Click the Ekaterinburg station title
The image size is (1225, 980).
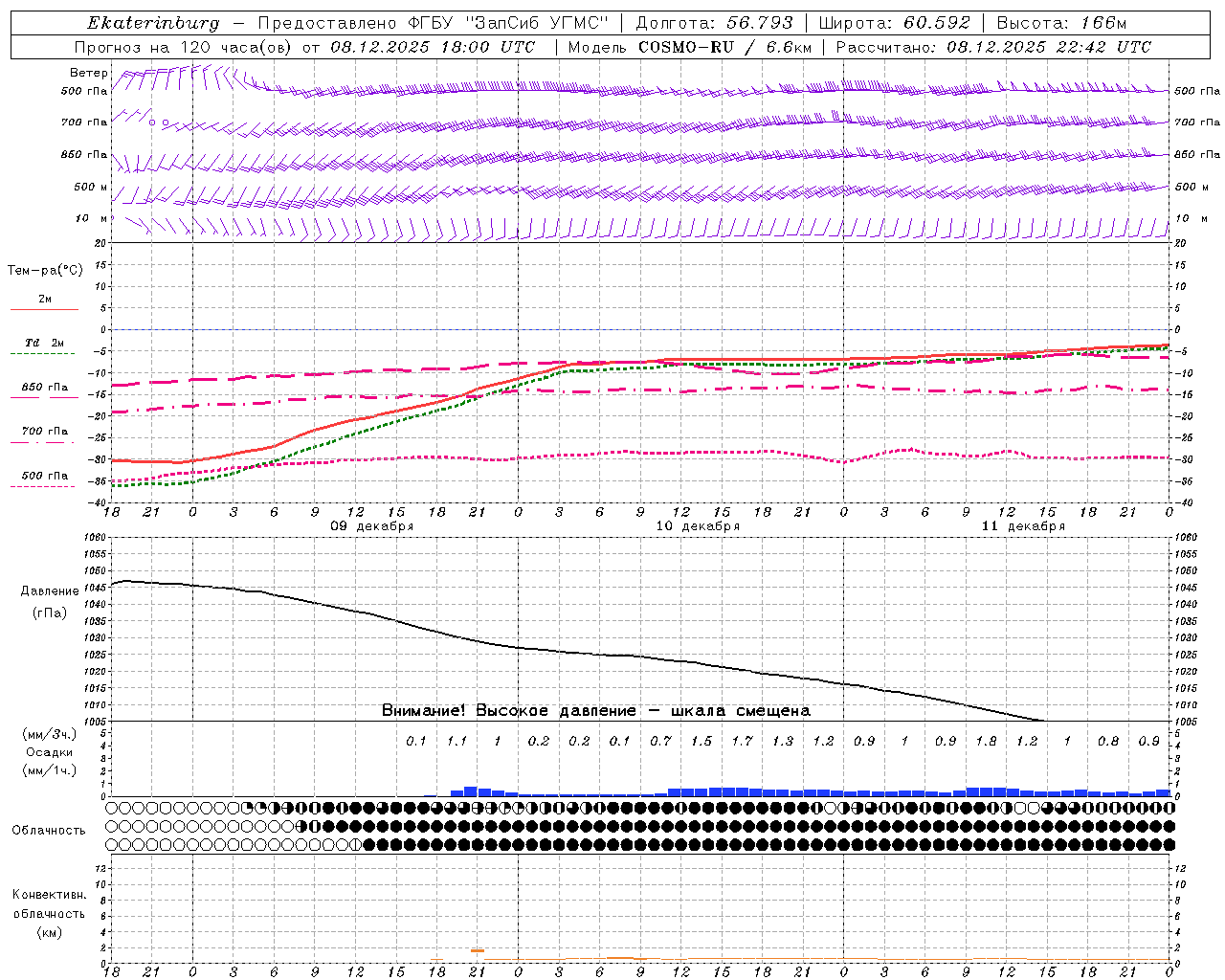pos(153,23)
